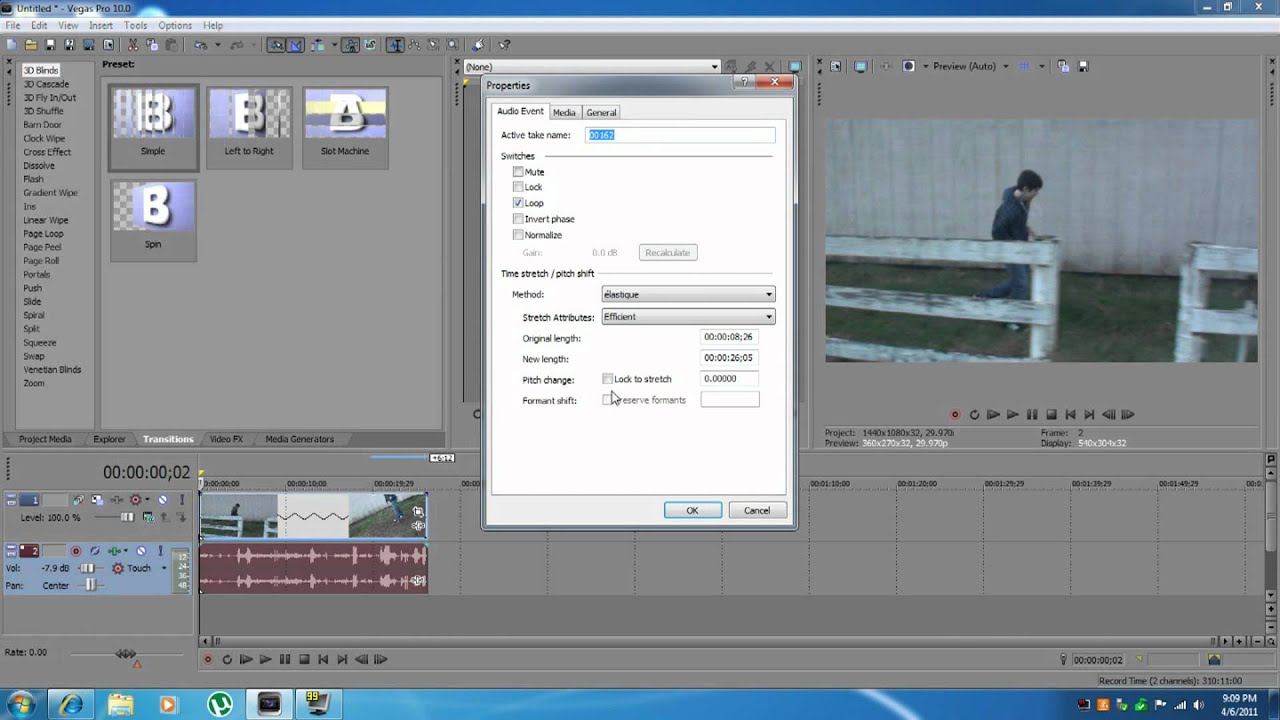Toggle the Enable Snapping toolbar icon
The width and height of the screenshot is (1280, 720).
[277, 45]
